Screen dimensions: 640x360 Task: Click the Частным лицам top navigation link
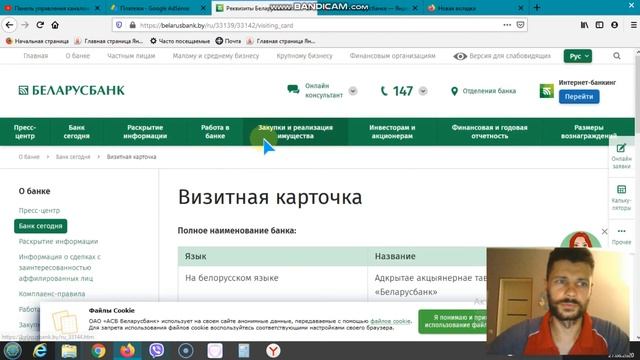(131, 56)
